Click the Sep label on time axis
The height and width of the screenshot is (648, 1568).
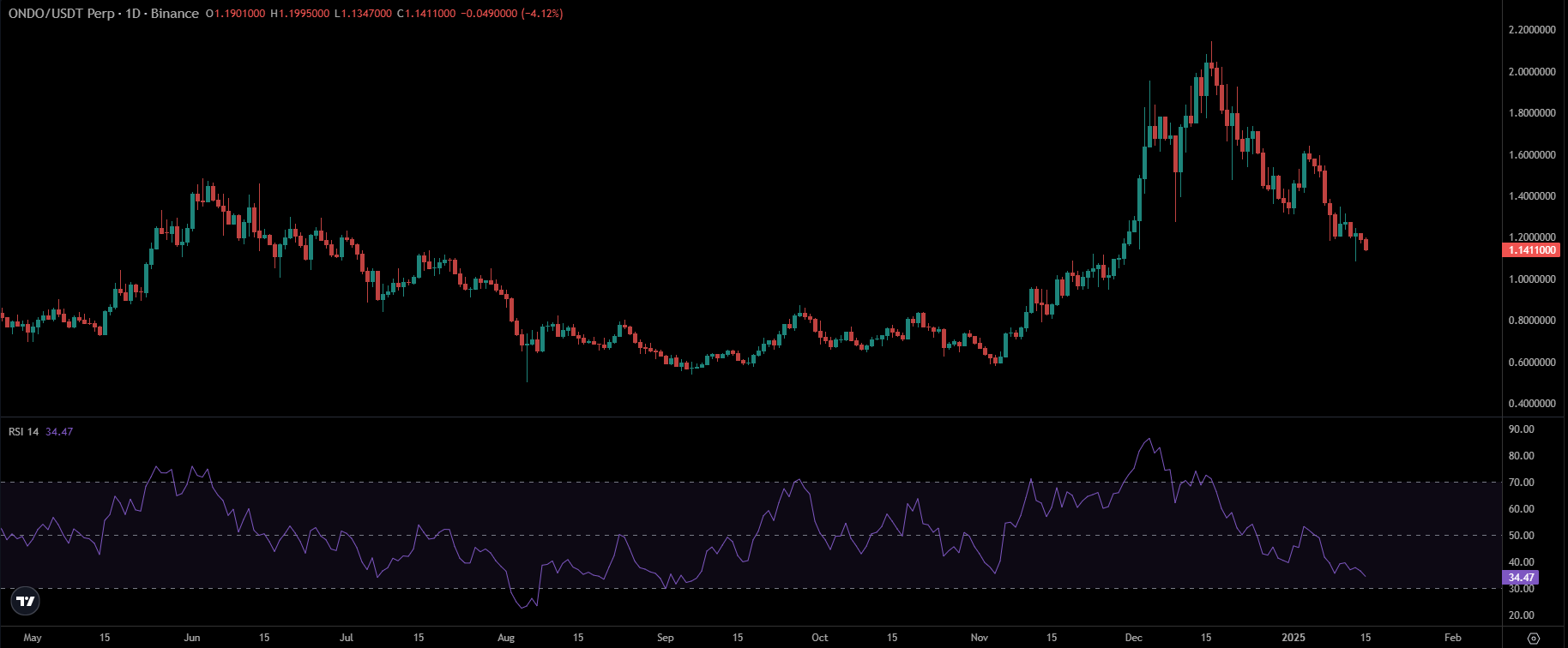point(666,638)
